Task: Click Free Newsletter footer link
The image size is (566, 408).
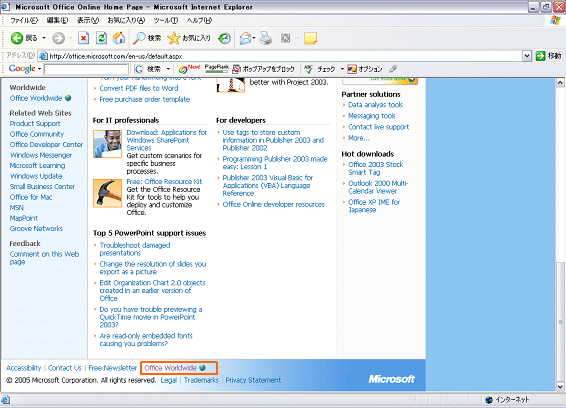Action: coord(113,368)
